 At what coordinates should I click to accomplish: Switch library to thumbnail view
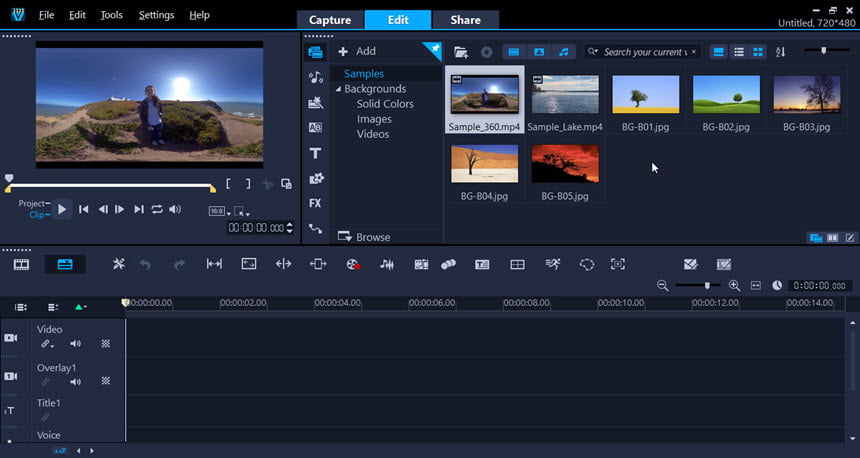point(757,52)
